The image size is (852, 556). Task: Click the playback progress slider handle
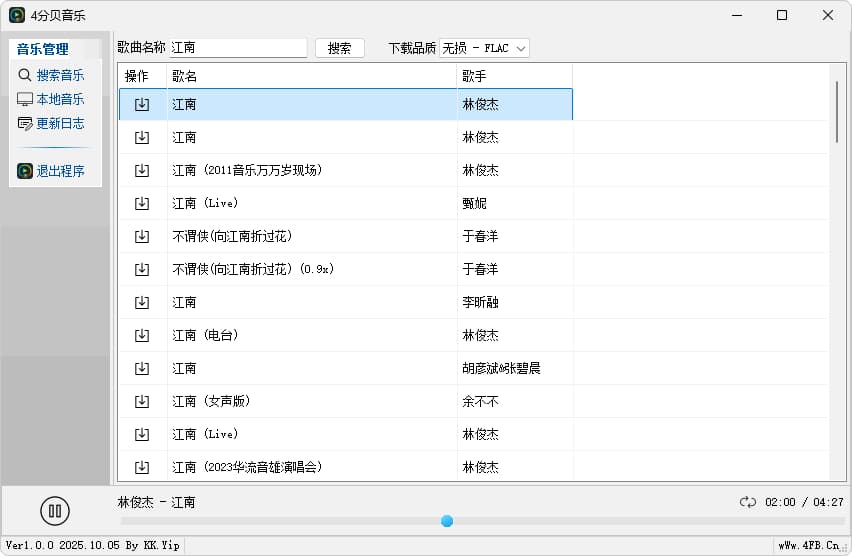tap(447, 521)
